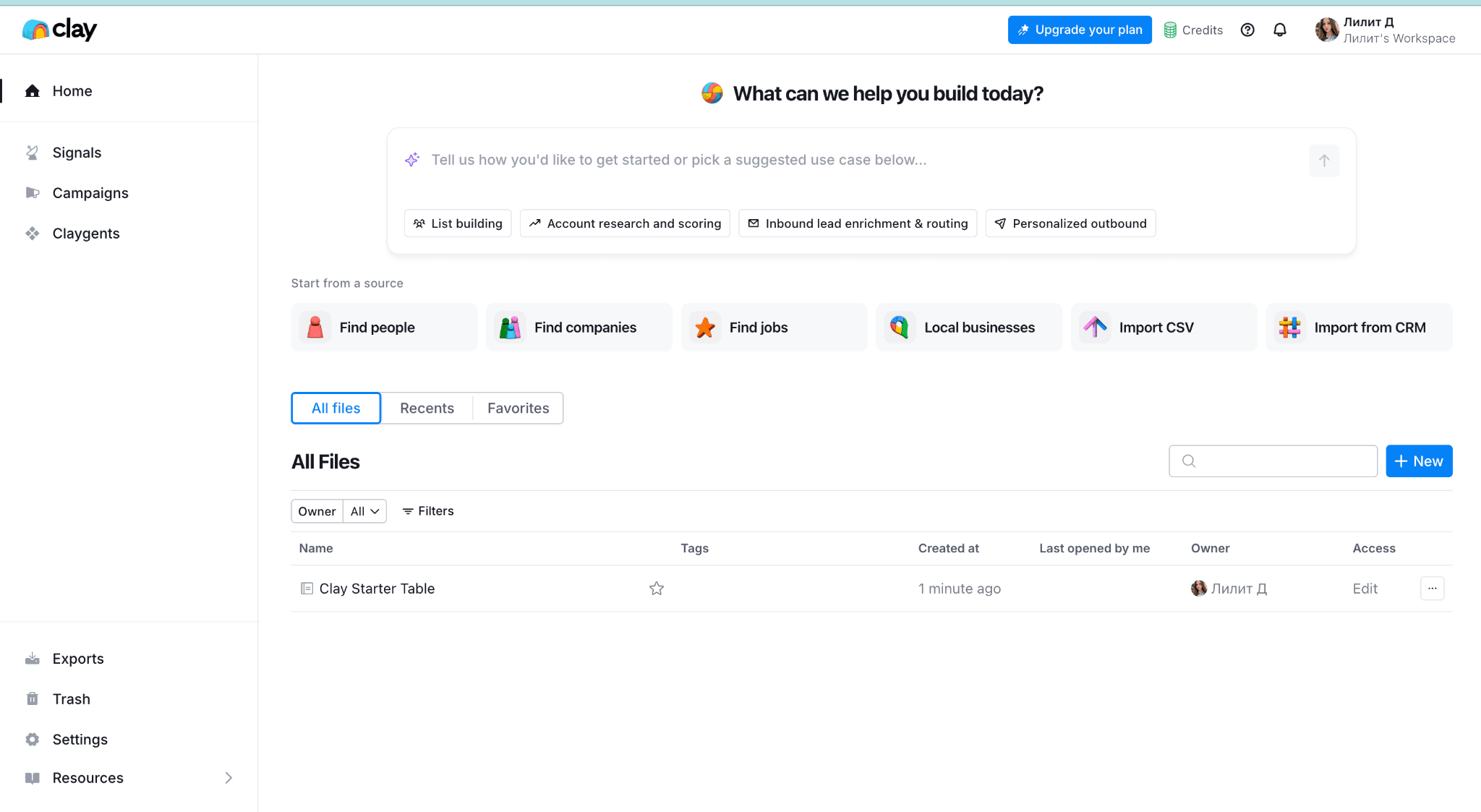Switch to the Favorites tab
1481x812 pixels.
click(518, 409)
